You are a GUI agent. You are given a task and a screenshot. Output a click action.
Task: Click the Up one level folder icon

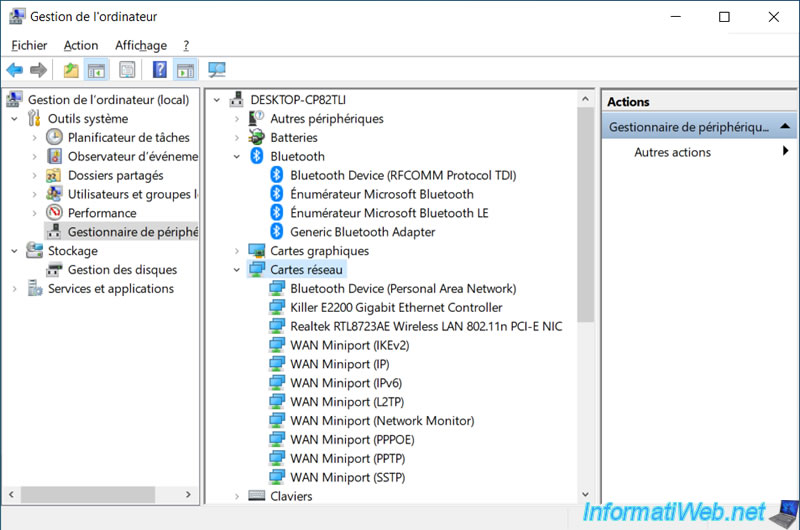71,69
